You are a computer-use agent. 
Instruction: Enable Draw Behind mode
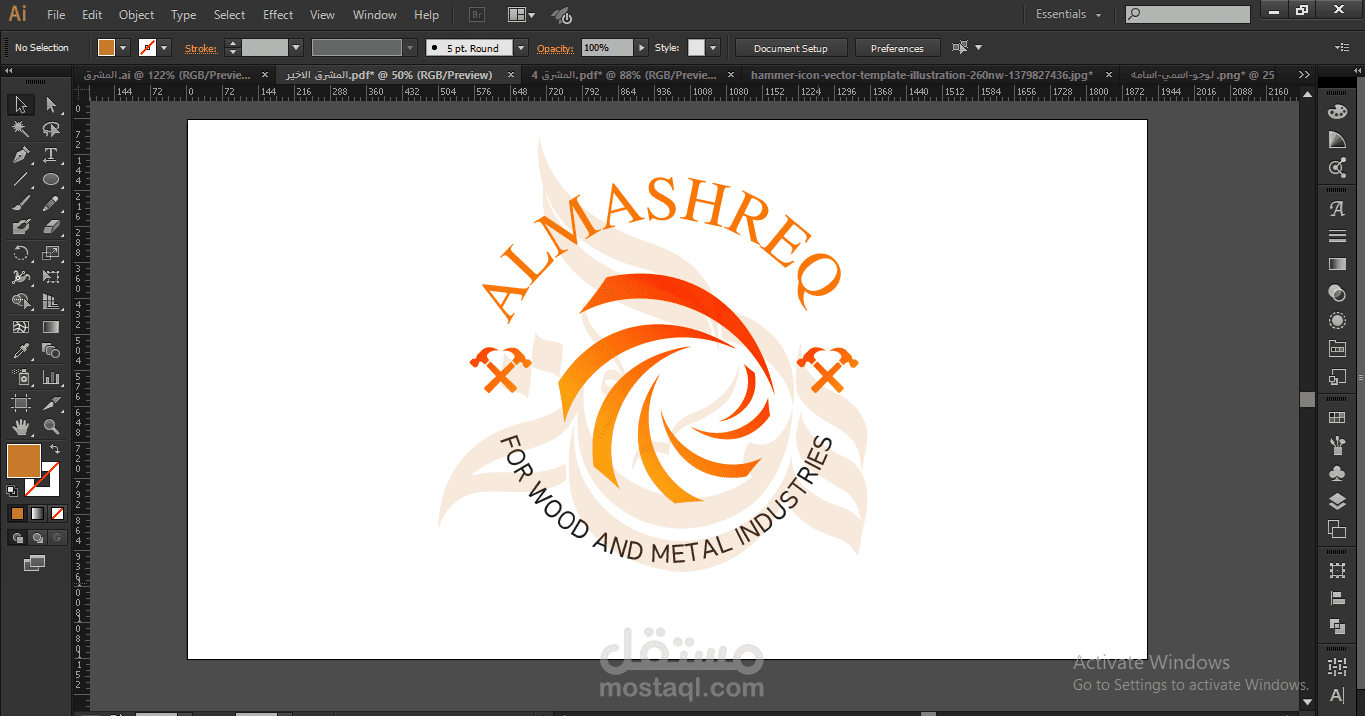pos(37,537)
